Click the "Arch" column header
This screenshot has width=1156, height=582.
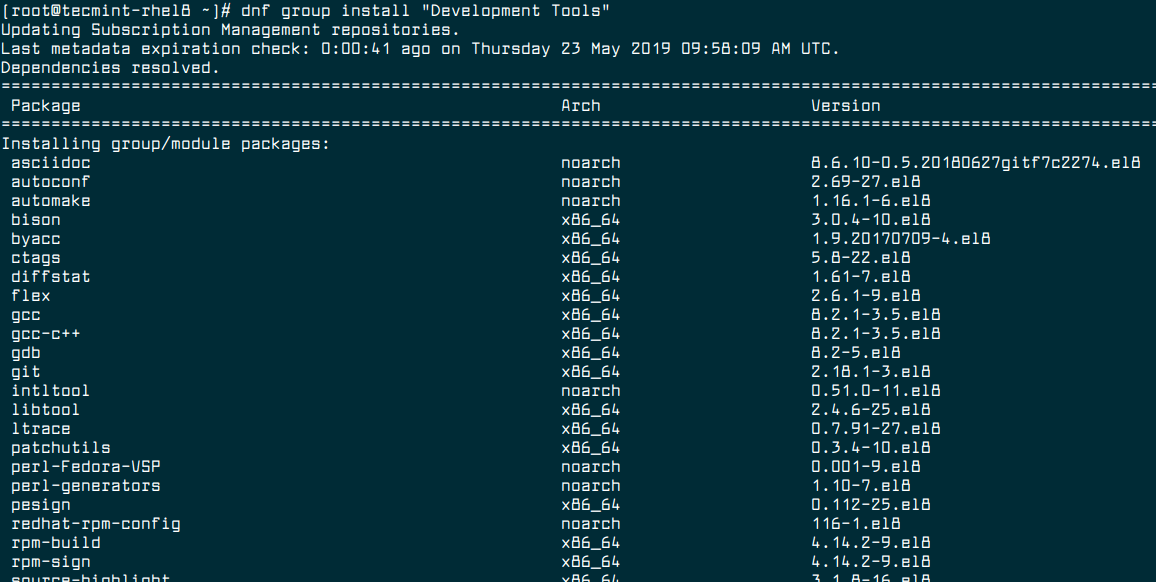(x=581, y=106)
